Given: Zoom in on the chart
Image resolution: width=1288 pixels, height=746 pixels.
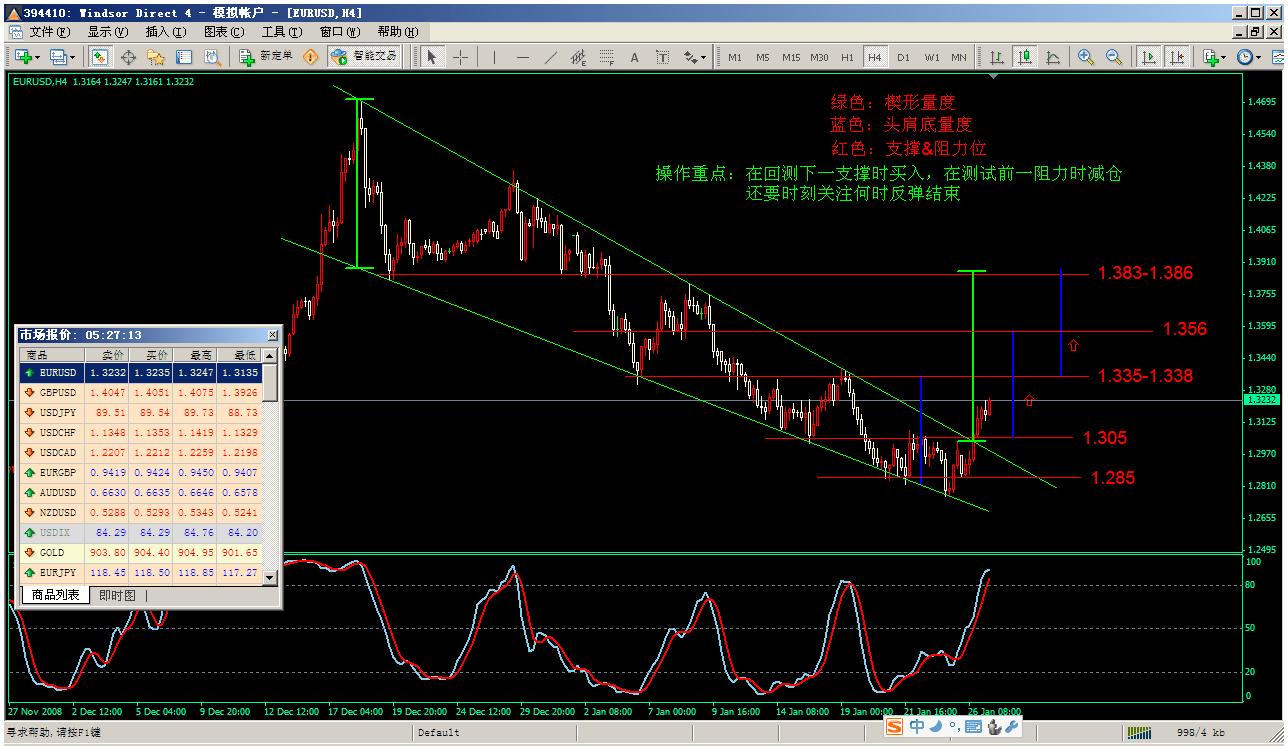Looking at the screenshot, I should coord(1086,57).
